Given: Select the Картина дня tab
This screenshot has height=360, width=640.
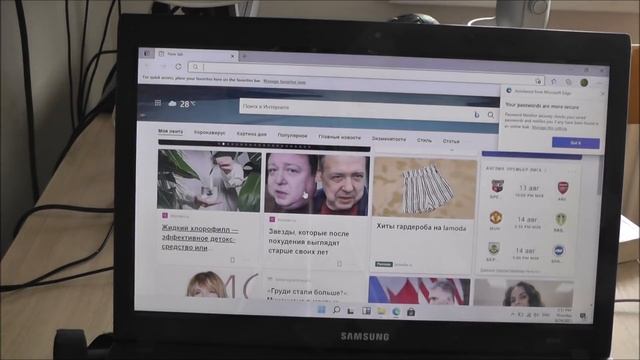Looking at the screenshot, I should tap(251, 134).
